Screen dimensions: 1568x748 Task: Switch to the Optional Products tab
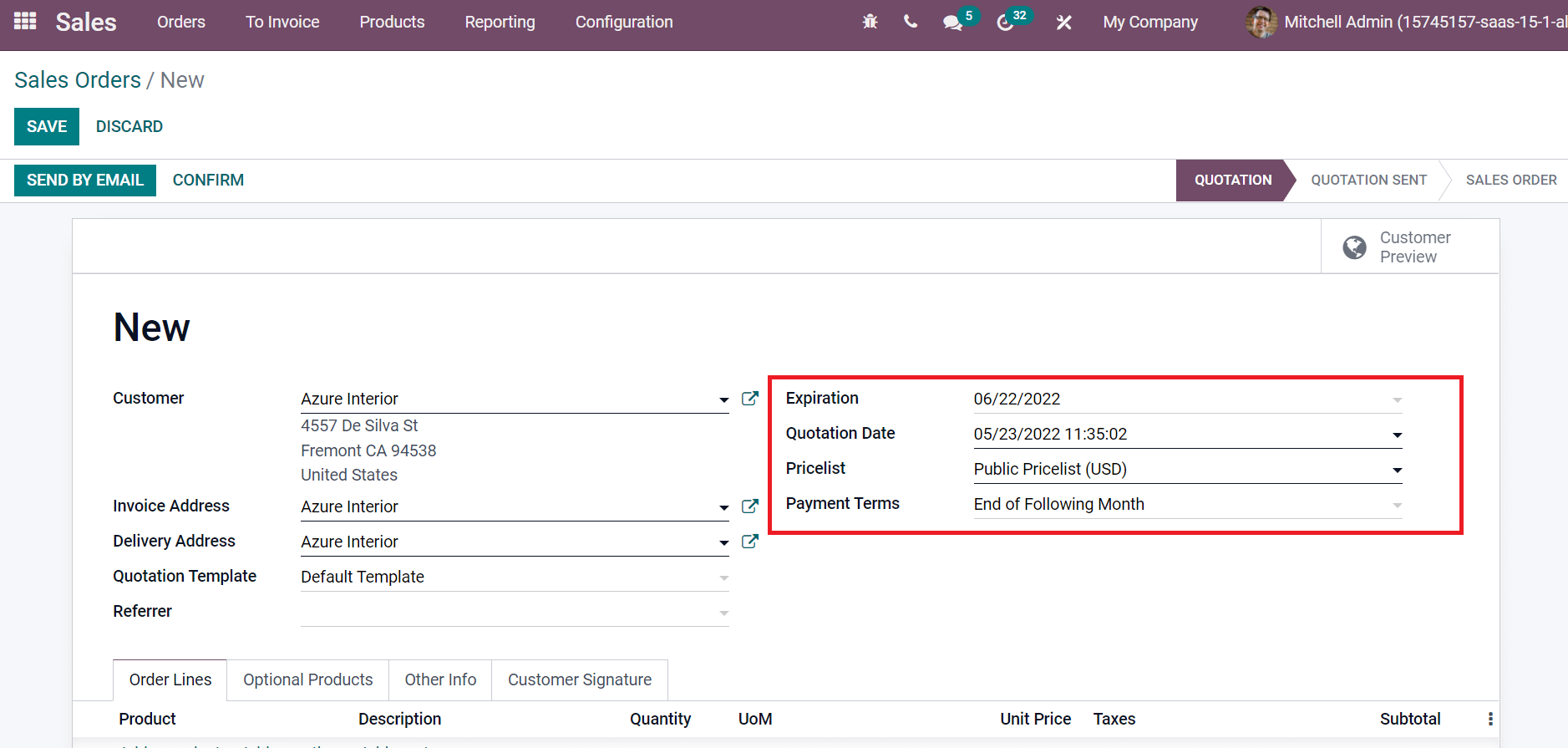[308, 679]
